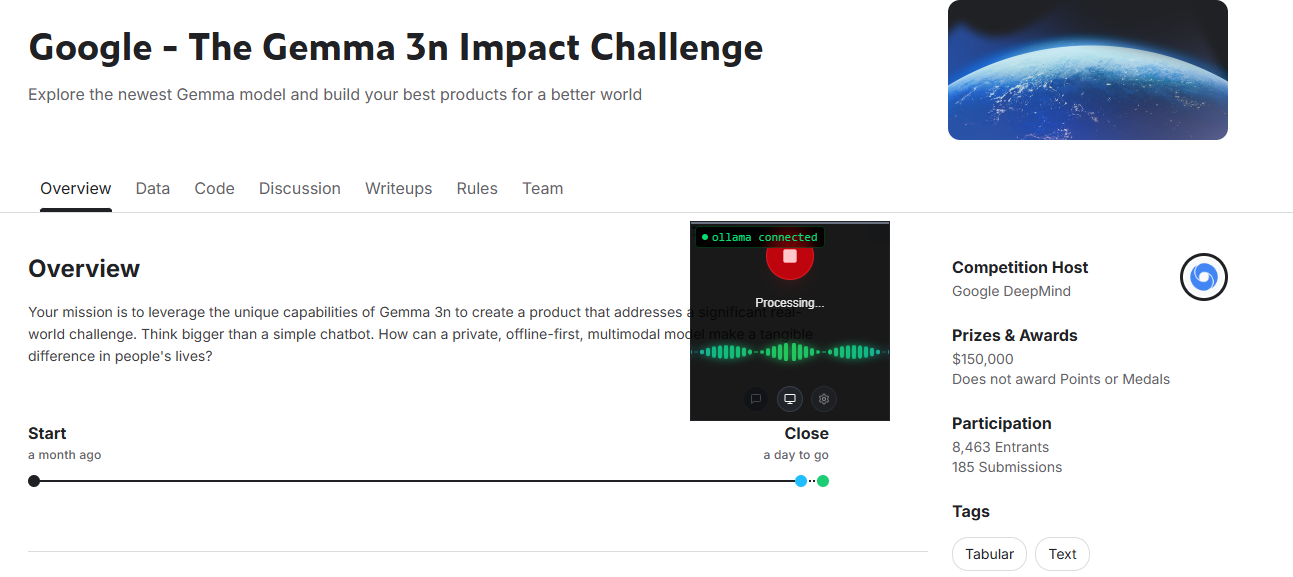Open the Earth competition banner image
The height and width of the screenshot is (577, 1293).
point(1088,70)
